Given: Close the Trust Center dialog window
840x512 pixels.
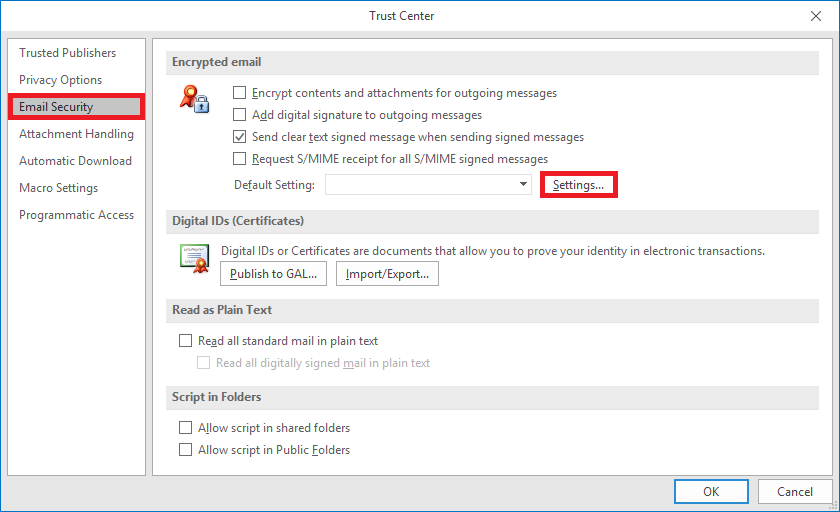Looking at the screenshot, I should point(814,16).
